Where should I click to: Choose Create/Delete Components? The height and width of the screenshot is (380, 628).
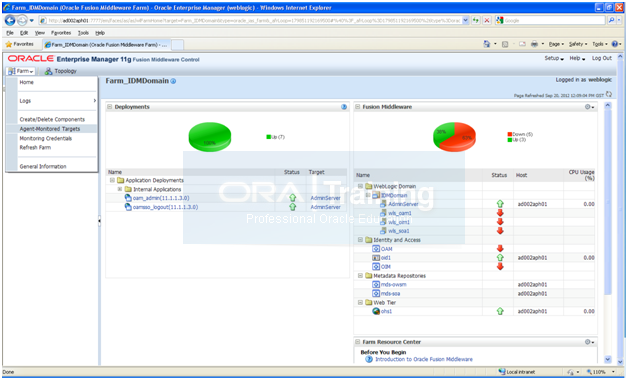point(52,119)
